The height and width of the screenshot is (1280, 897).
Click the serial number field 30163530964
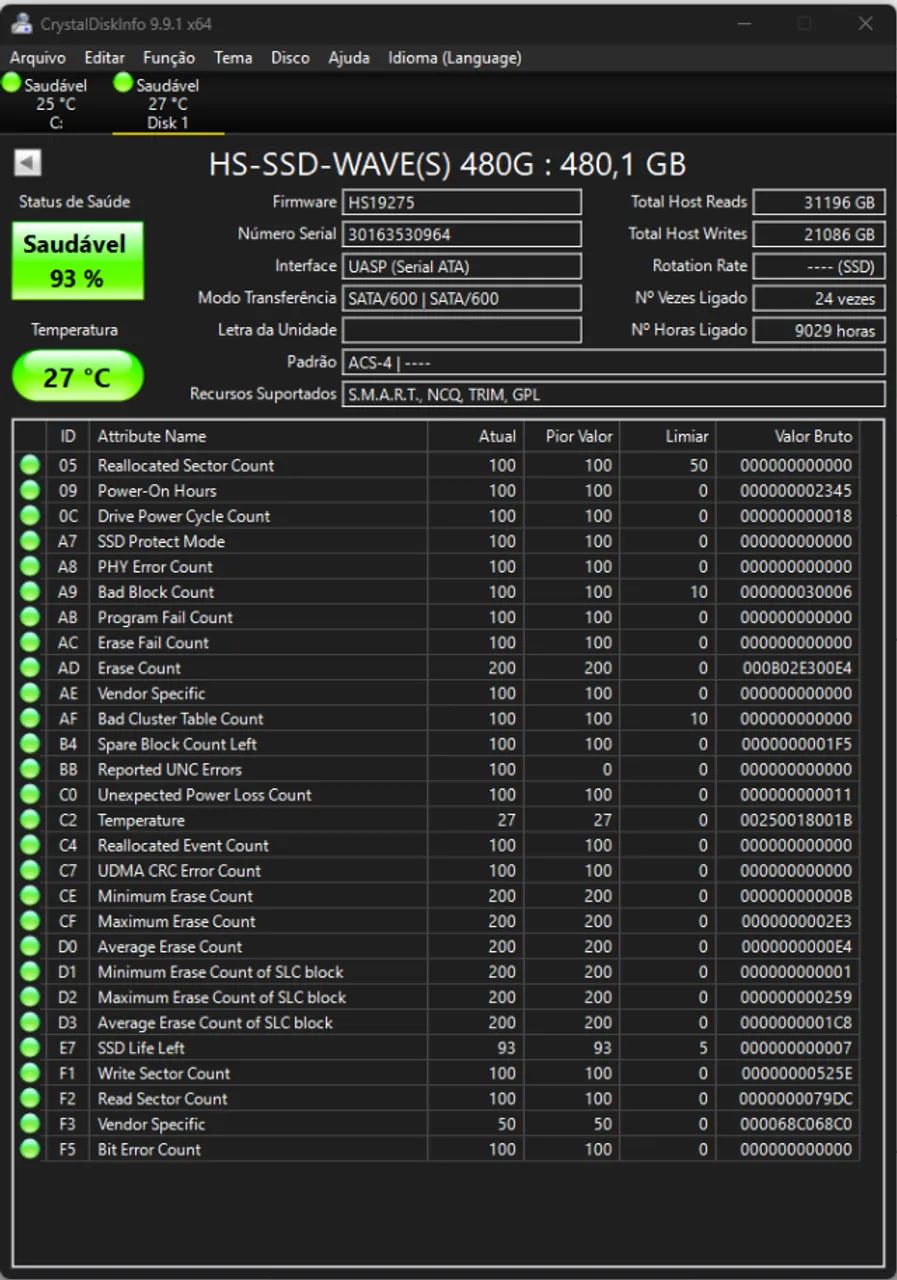coord(461,235)
